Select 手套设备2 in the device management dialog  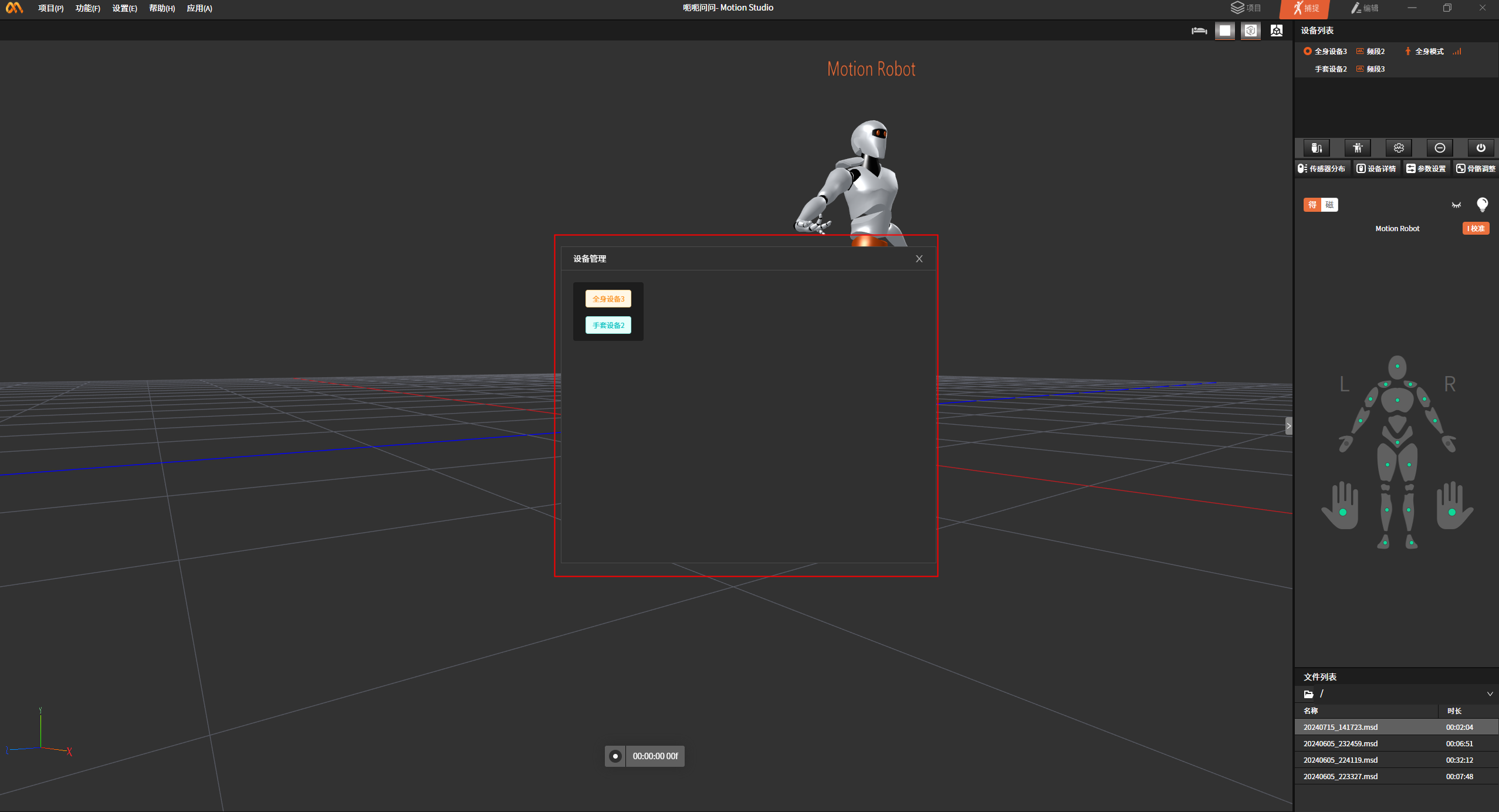tap(608, 325)
